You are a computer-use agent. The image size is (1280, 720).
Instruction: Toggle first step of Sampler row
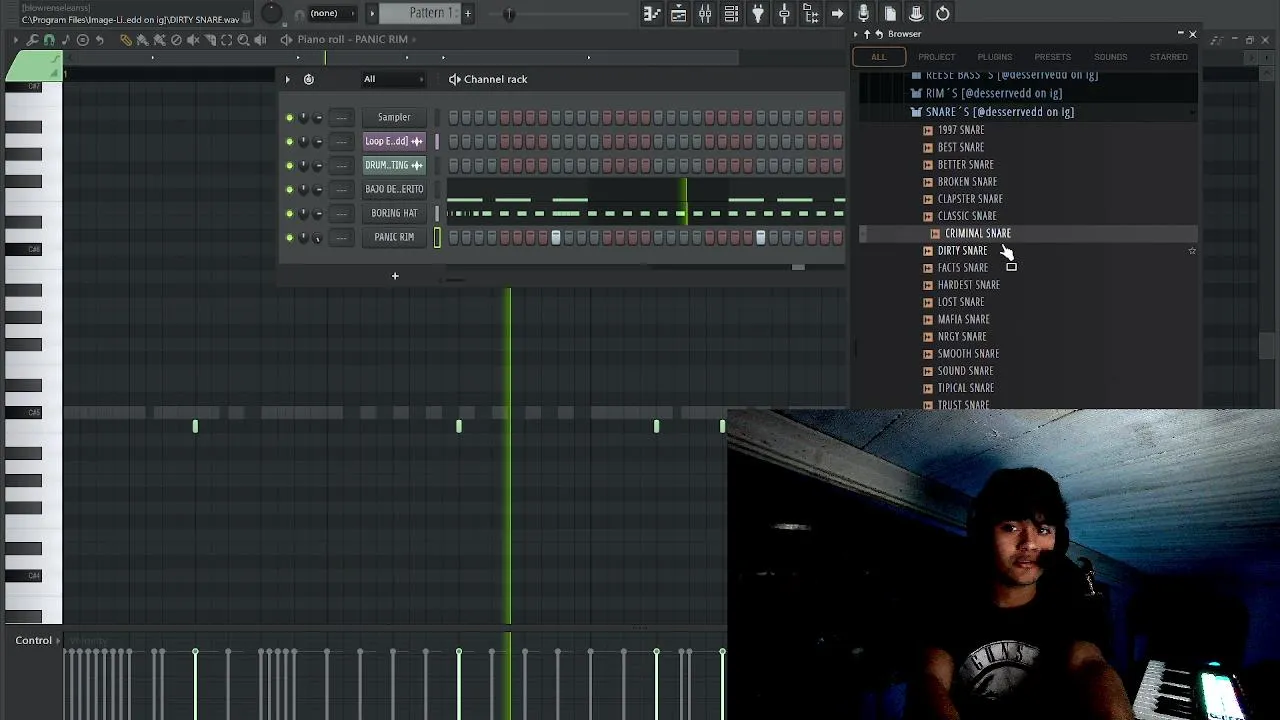click(x=453, y=117)
